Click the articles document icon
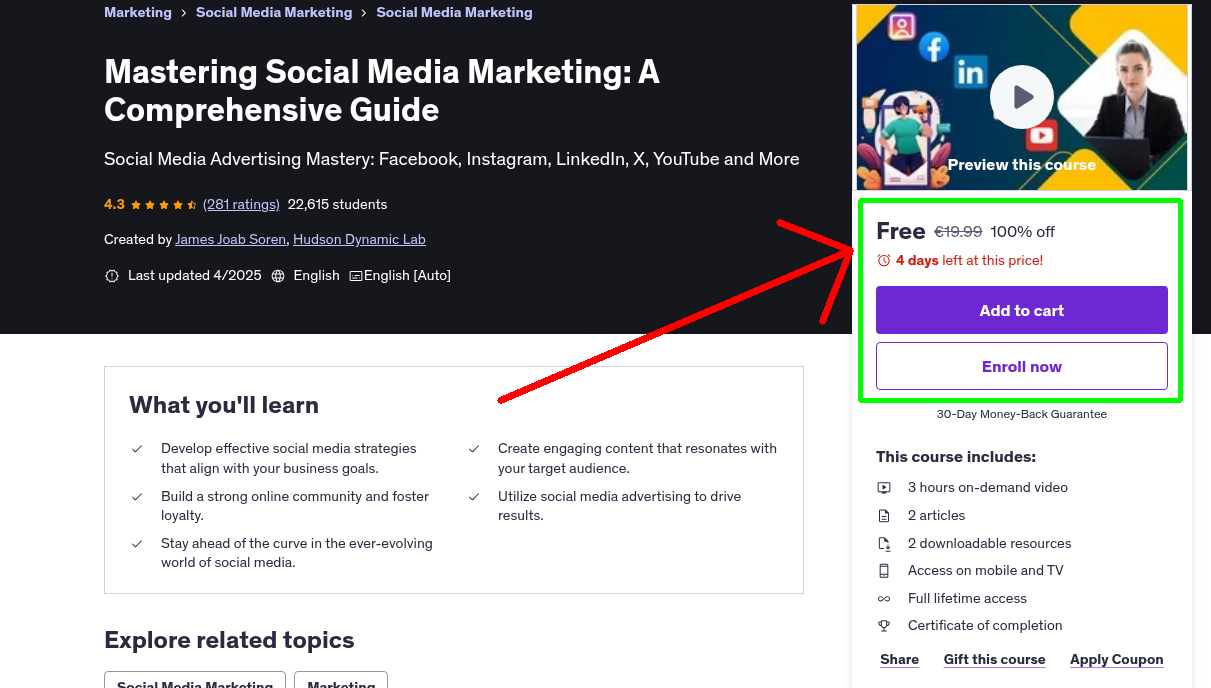1211x688 pixels. [x=884, y=516]
